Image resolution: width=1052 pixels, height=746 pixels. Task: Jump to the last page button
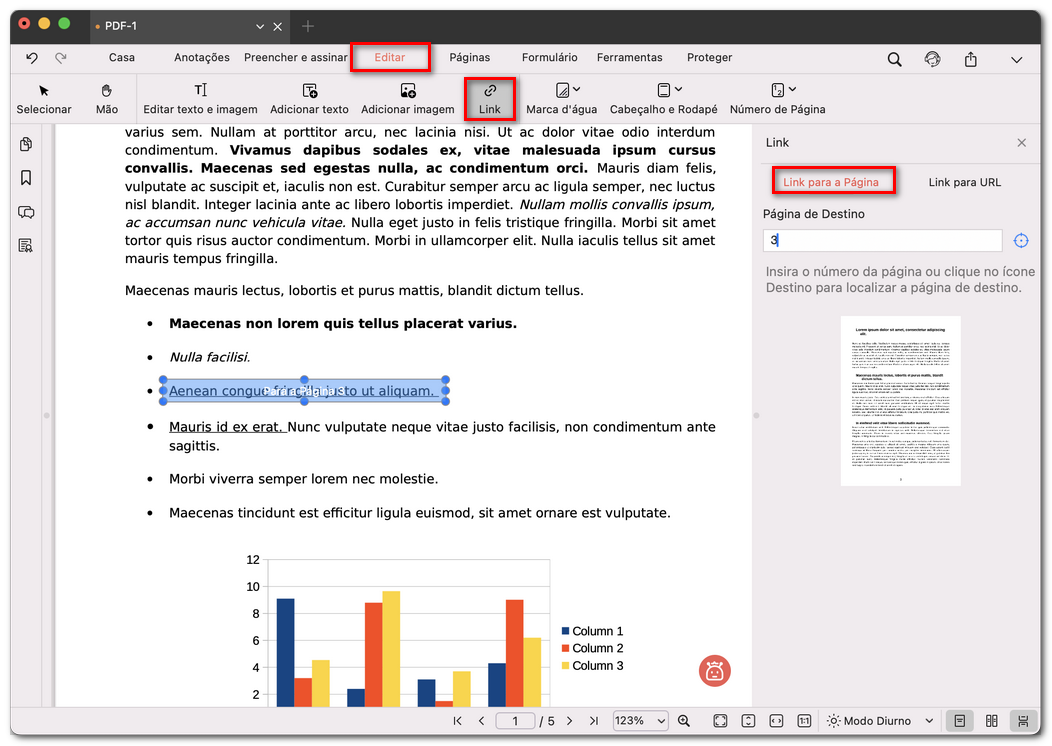tap(594, 721)
